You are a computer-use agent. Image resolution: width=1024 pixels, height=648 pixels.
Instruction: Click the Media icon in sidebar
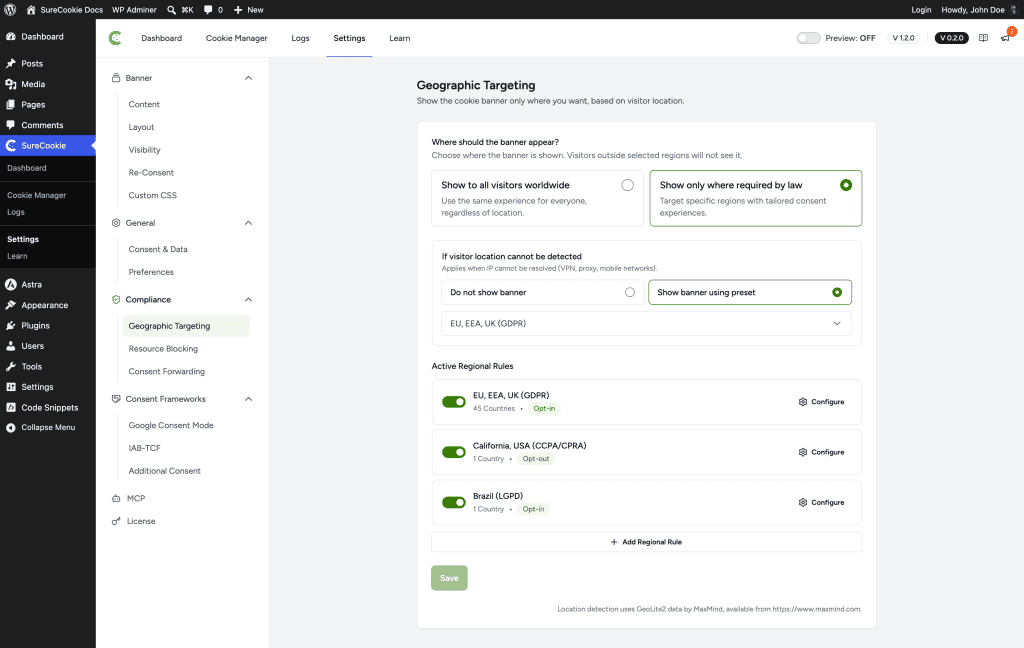pos(10,84)
